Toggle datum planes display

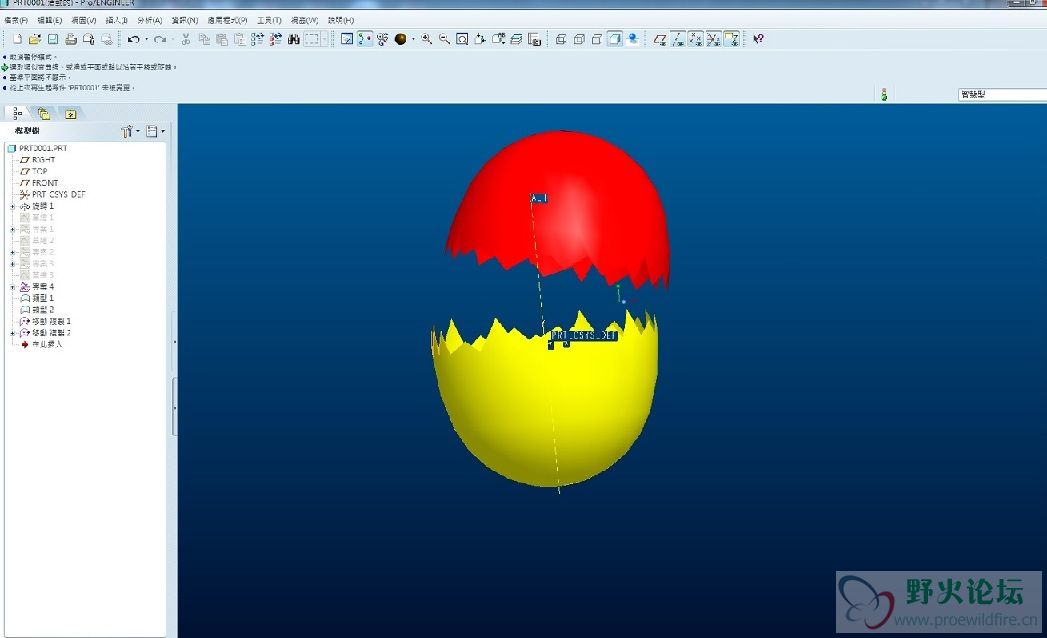tap(660, 39)
